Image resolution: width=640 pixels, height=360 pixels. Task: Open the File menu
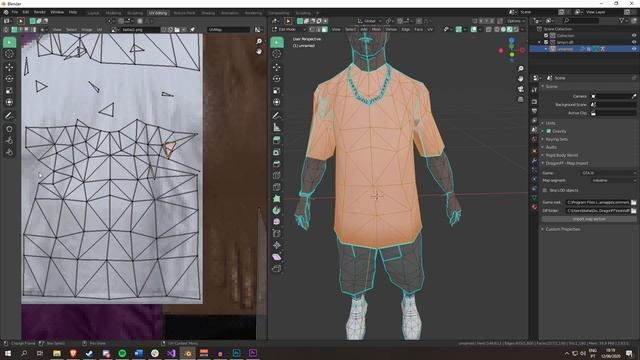click(15, 12)
